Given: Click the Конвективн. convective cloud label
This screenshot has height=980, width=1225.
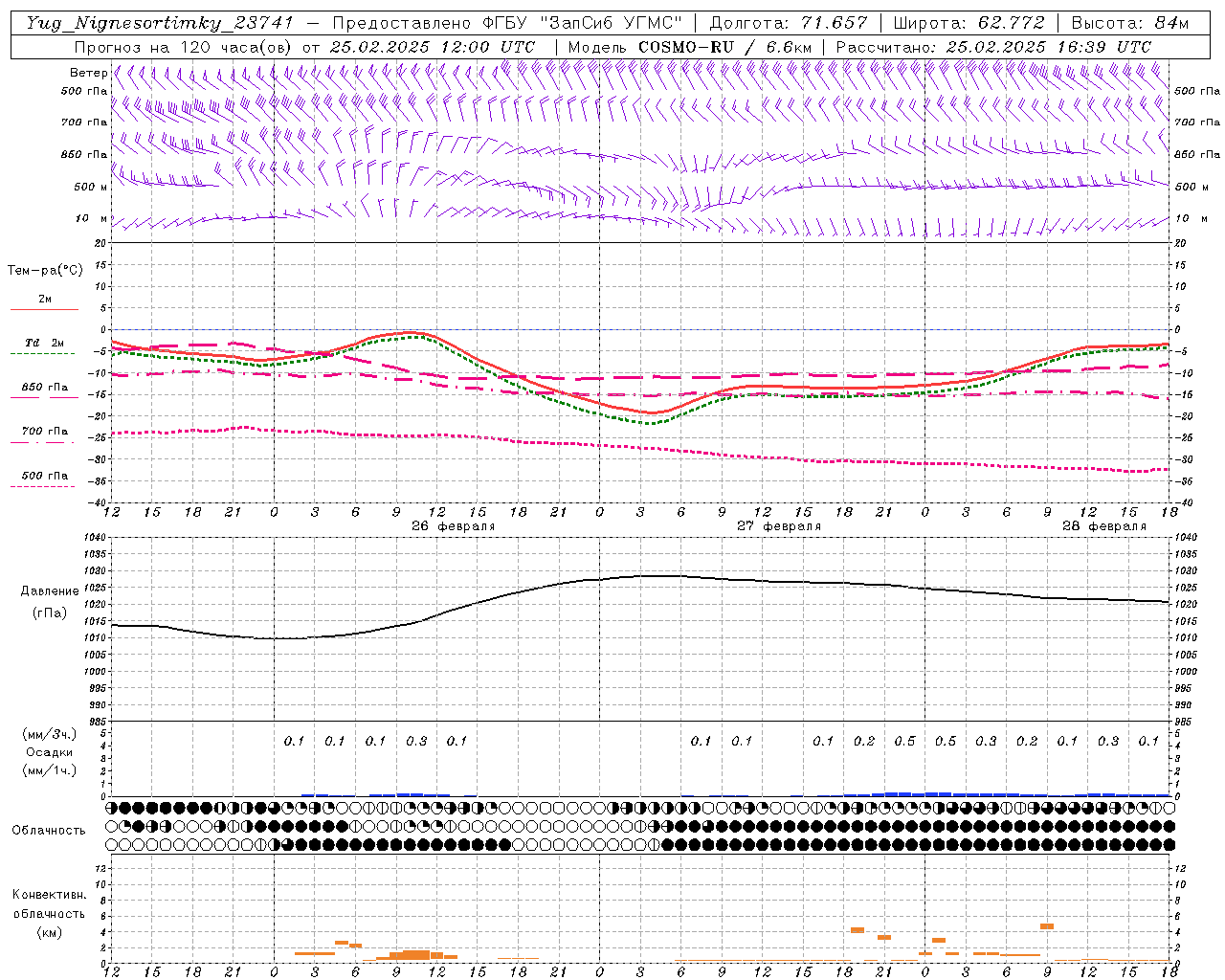Looking at the screenshot, I should point(49,895).
